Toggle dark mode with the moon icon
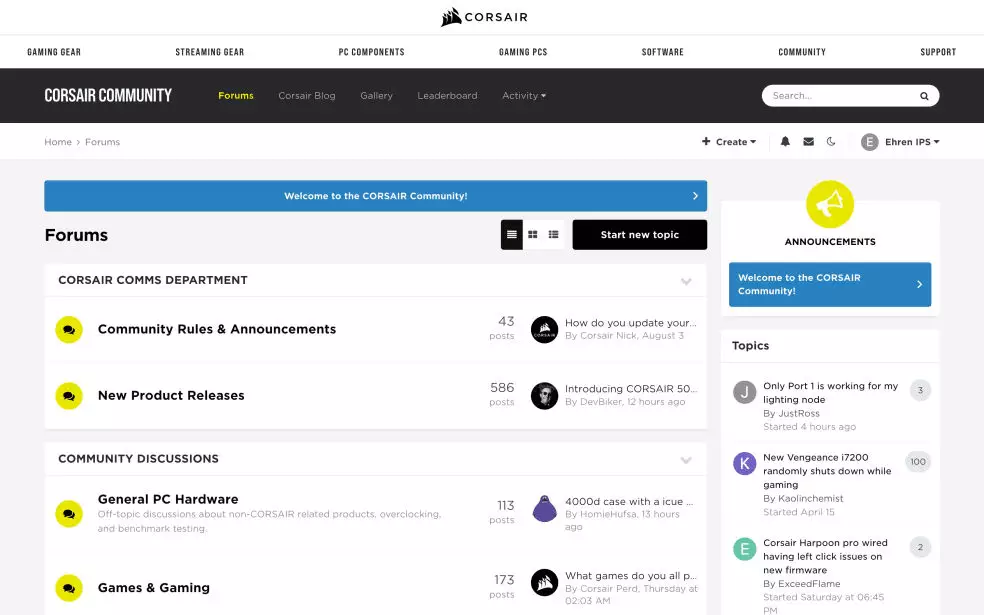Screen dimensions: 984x615 pyautogui.click(x=831, y=142)
